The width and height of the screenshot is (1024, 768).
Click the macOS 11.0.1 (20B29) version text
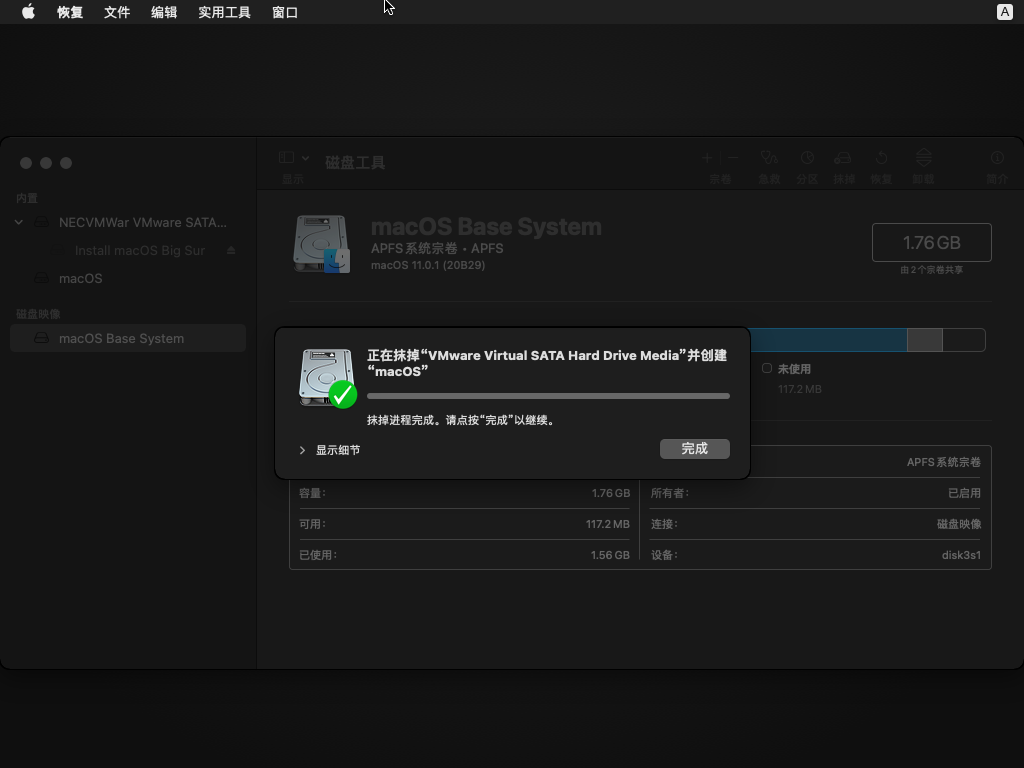click(428, 265)
